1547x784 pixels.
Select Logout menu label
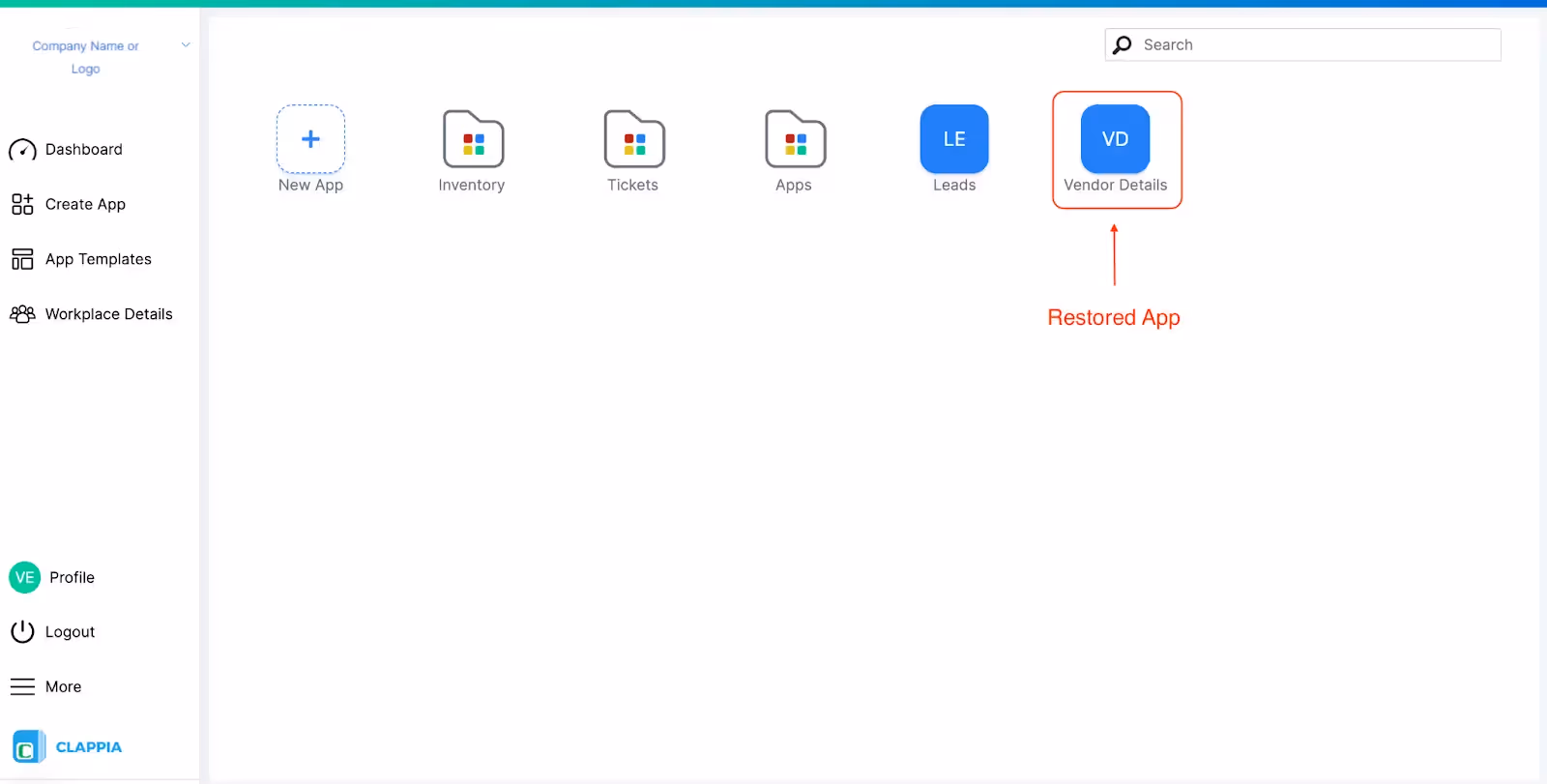pyautogui.click(x=71, y=632)
